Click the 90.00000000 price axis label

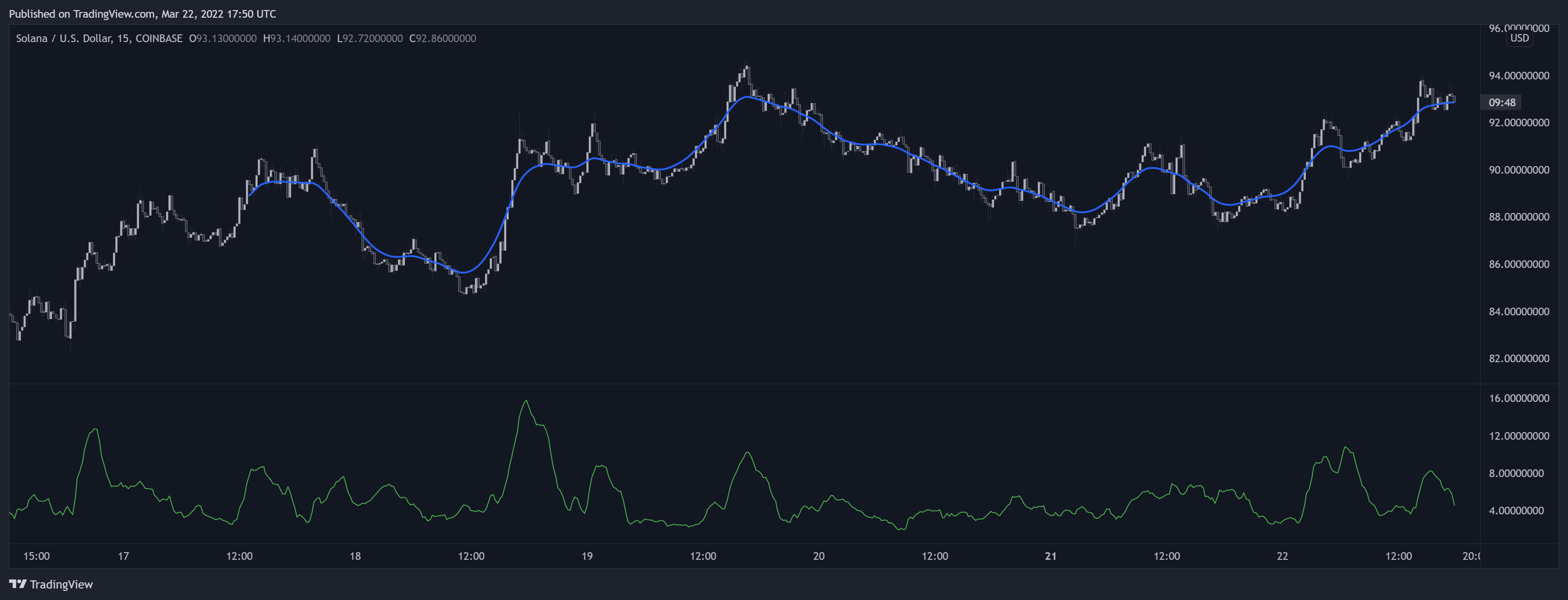[1519, 170]
